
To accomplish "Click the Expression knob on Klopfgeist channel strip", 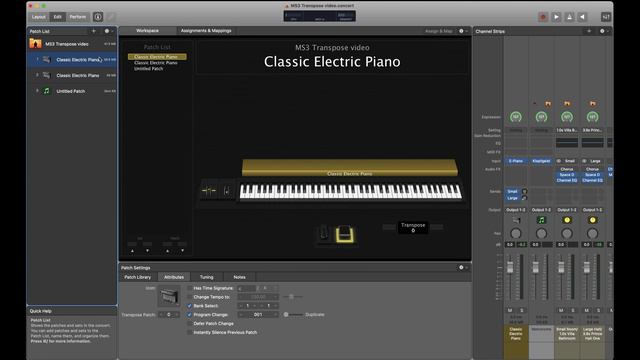I will click(x=541, y=117).
